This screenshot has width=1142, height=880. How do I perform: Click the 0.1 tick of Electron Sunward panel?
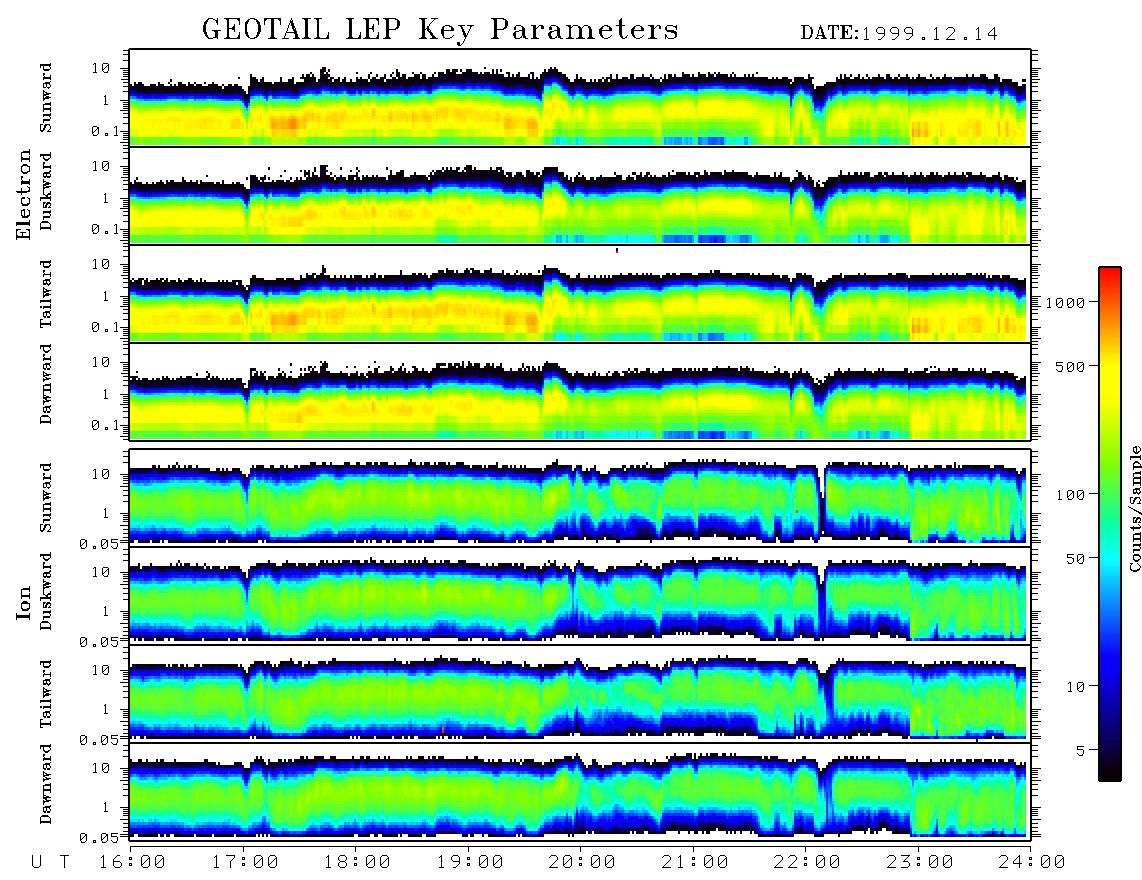[108, 131]
